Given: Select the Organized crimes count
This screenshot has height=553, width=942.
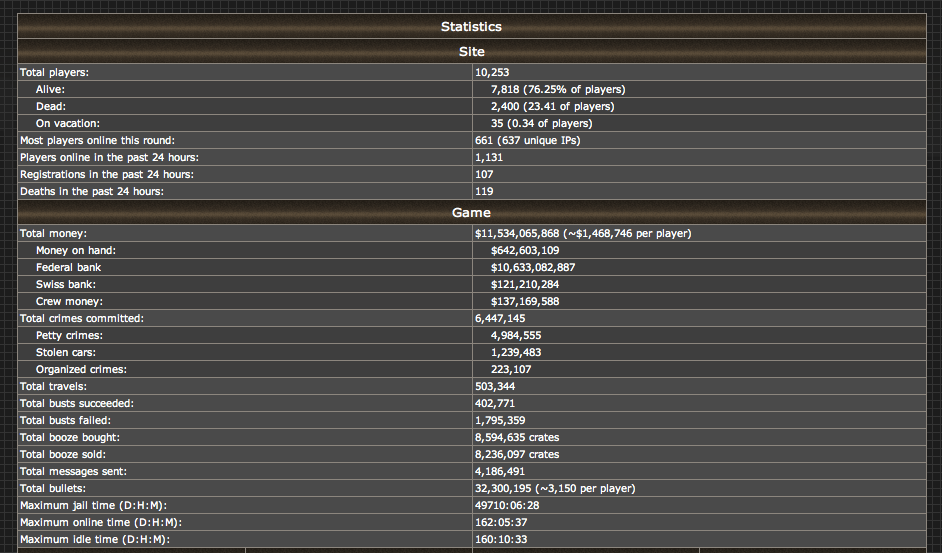Looking at the screenshot, I should (511, 369).
